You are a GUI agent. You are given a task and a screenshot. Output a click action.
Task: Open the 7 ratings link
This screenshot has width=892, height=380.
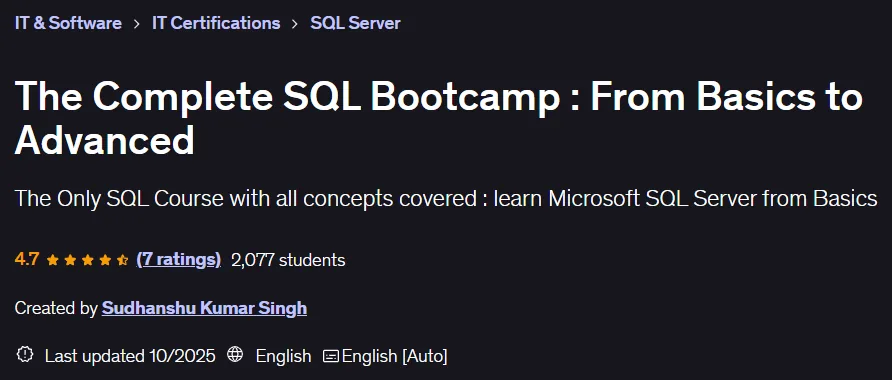(x=179, y=260)
